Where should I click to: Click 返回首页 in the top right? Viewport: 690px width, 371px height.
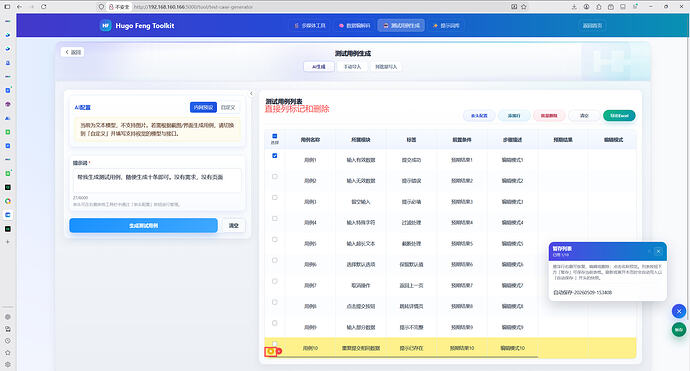coord(592,26)
